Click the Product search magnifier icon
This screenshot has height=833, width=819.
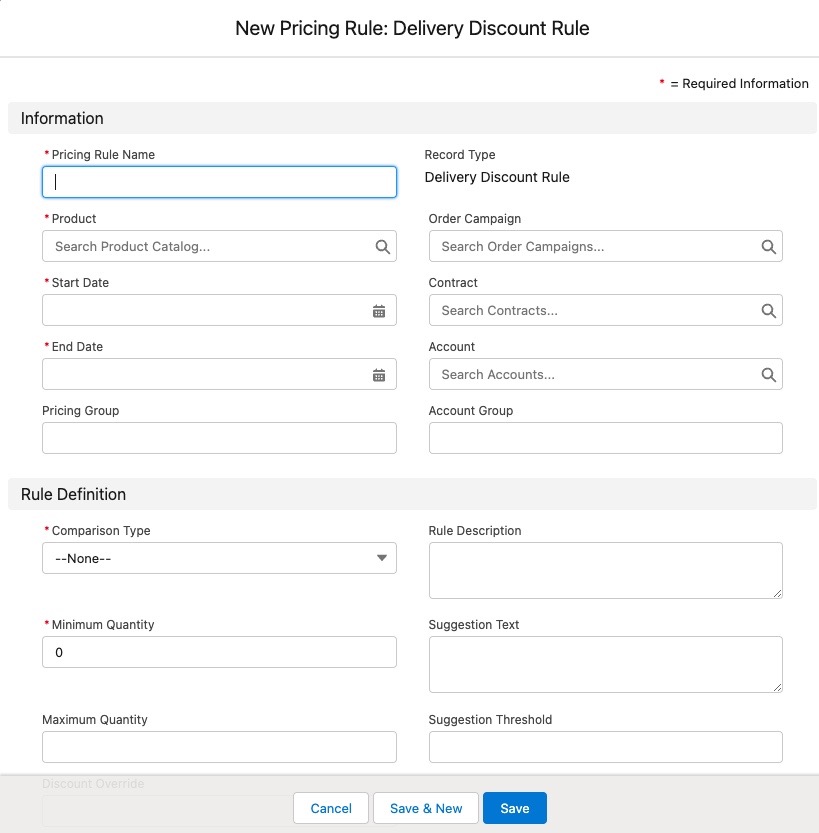[x=382, y=247]
